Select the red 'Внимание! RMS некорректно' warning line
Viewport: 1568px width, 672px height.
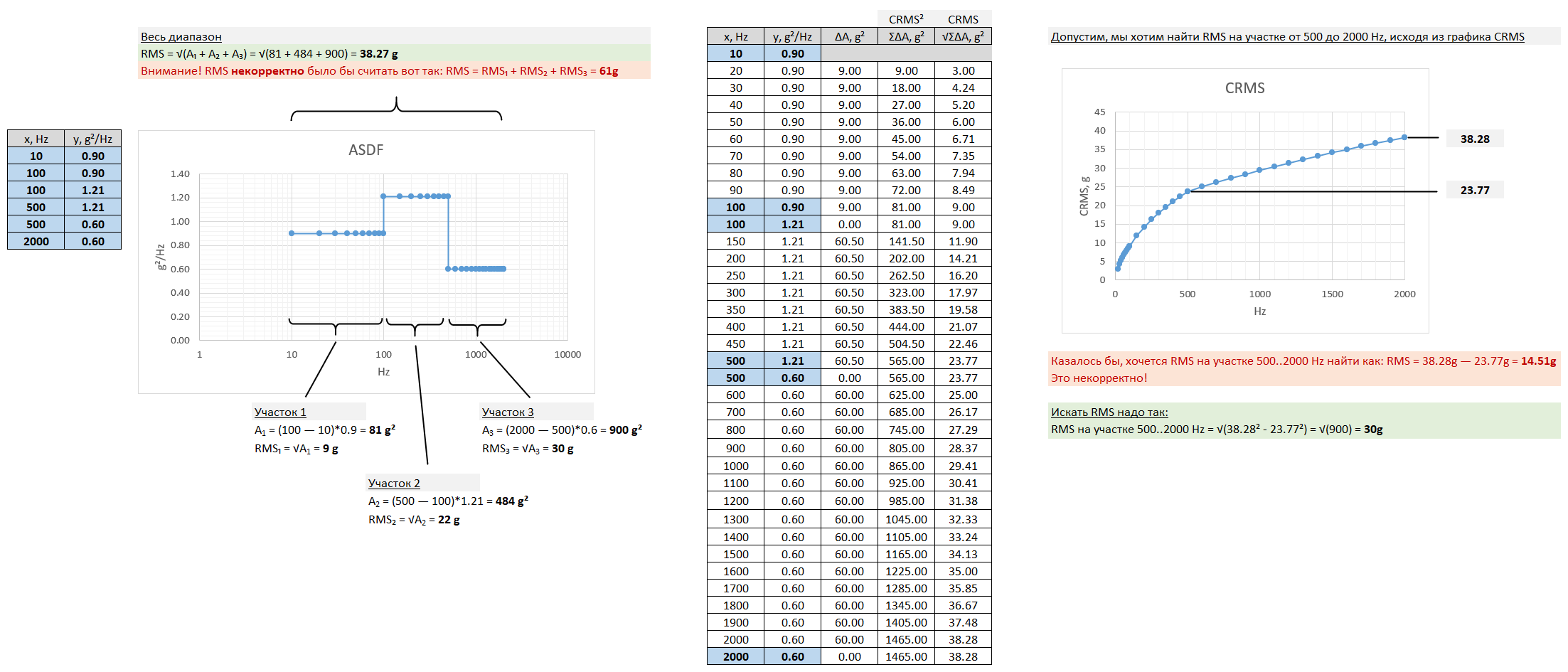click(x=394, y=70)
